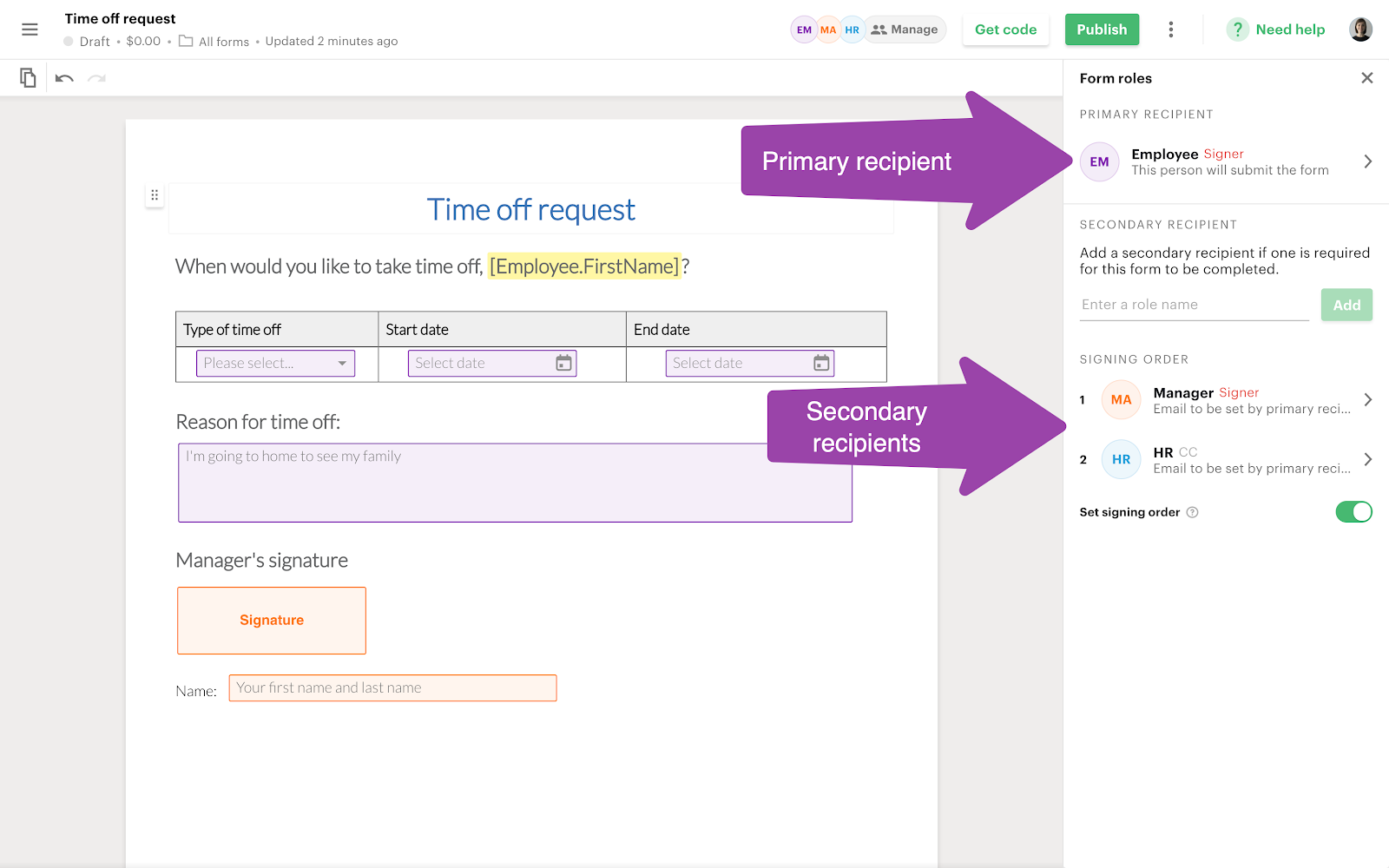Open the End date calendar picker

pyautogui.click(x=821, y=363)
